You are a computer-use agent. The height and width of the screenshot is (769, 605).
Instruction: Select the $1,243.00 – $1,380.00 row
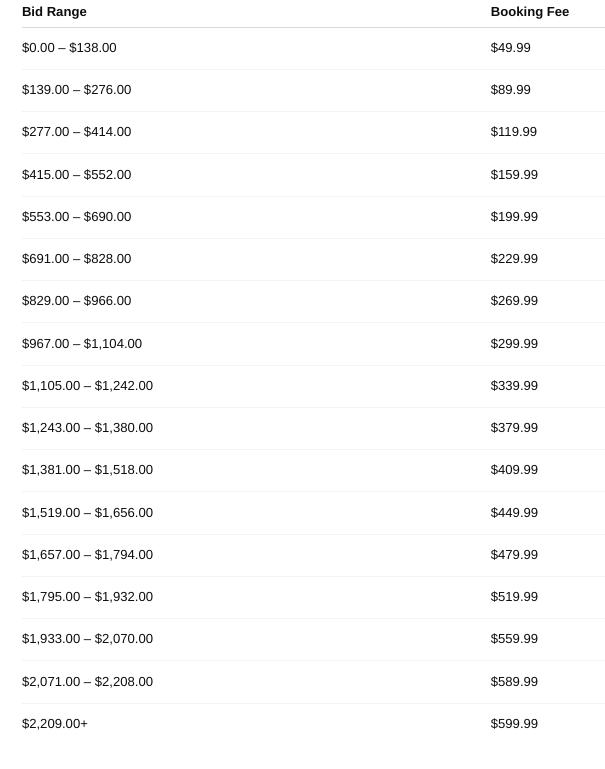87,428
